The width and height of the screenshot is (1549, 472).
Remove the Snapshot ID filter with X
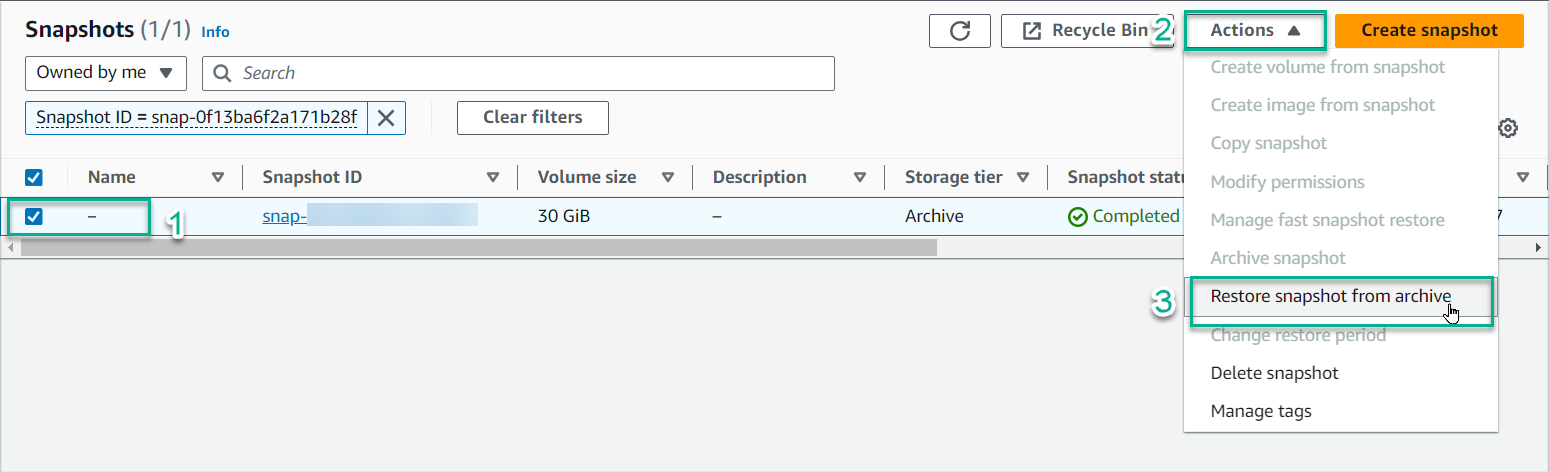386,118
